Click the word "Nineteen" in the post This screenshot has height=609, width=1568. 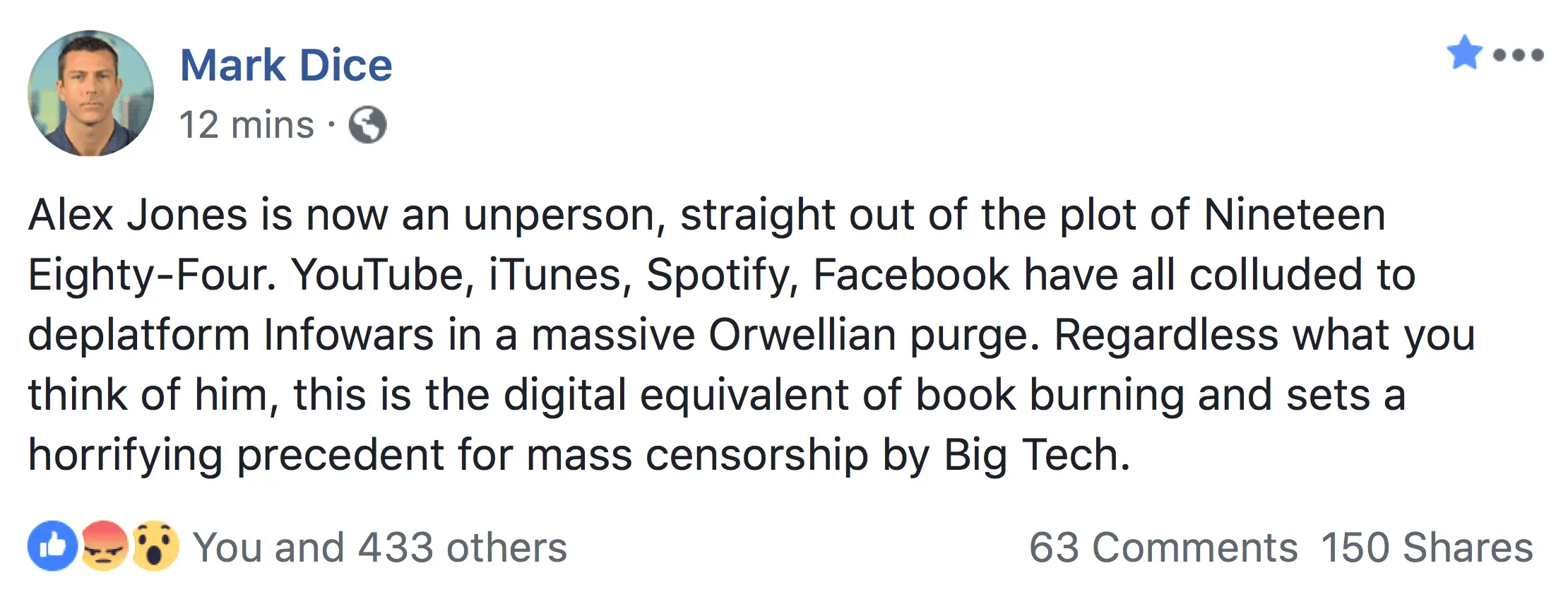[1294, 215]
